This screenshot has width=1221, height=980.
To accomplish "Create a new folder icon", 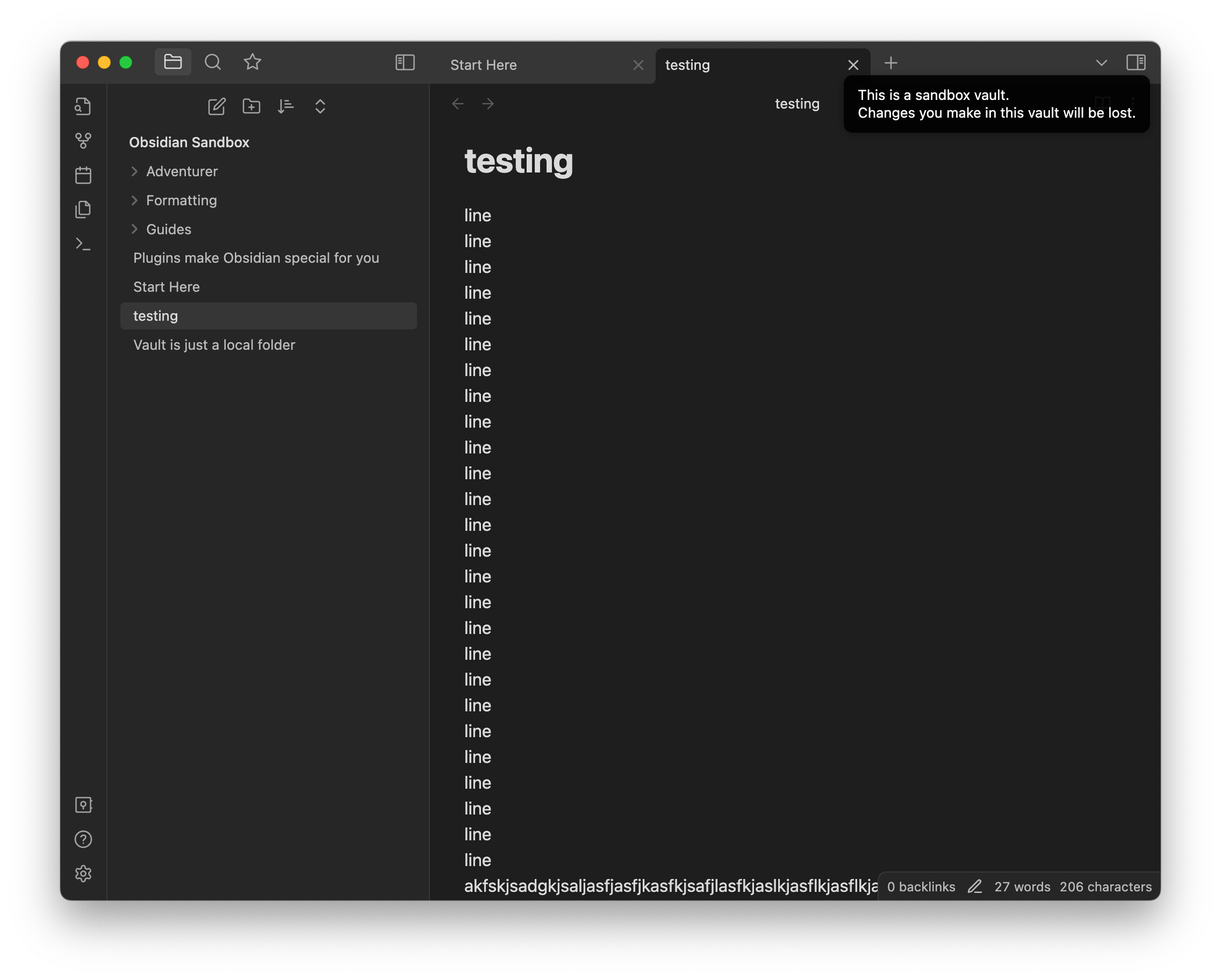I will click(x=251, y=106).
